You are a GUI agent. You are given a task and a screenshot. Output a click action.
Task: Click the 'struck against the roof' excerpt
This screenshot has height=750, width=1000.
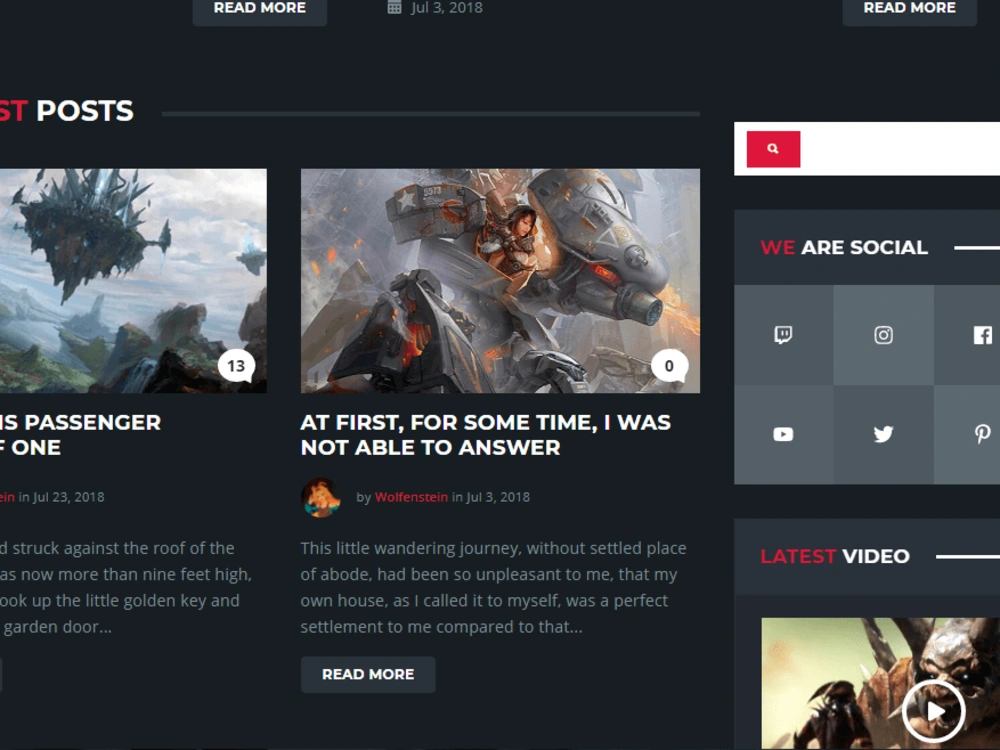[126, 587]
